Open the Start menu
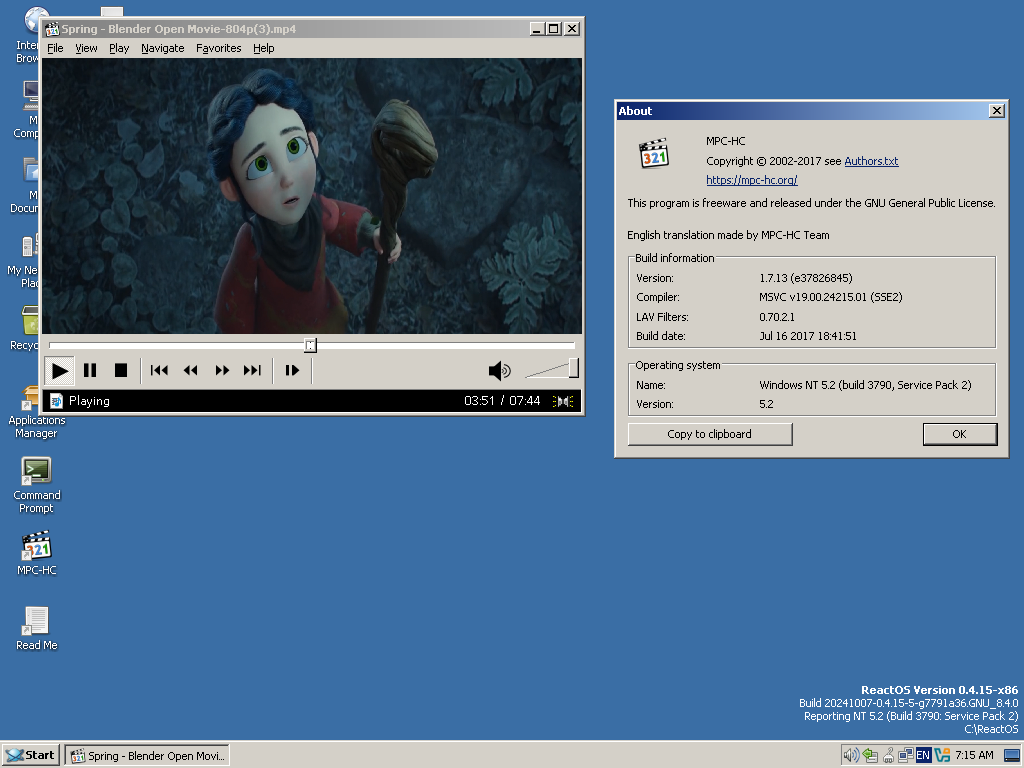This screenshot has height=768, width=1024. click(30, 755)
